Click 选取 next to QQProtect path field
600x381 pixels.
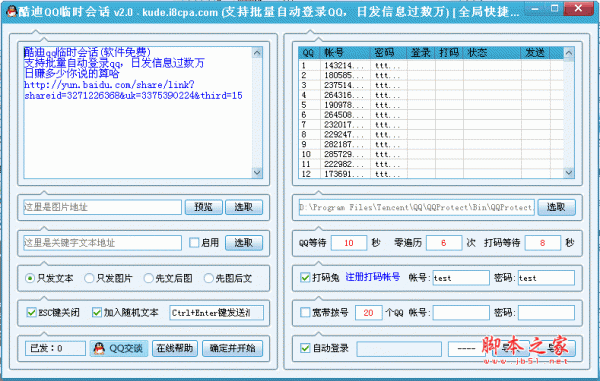(556, 207)
